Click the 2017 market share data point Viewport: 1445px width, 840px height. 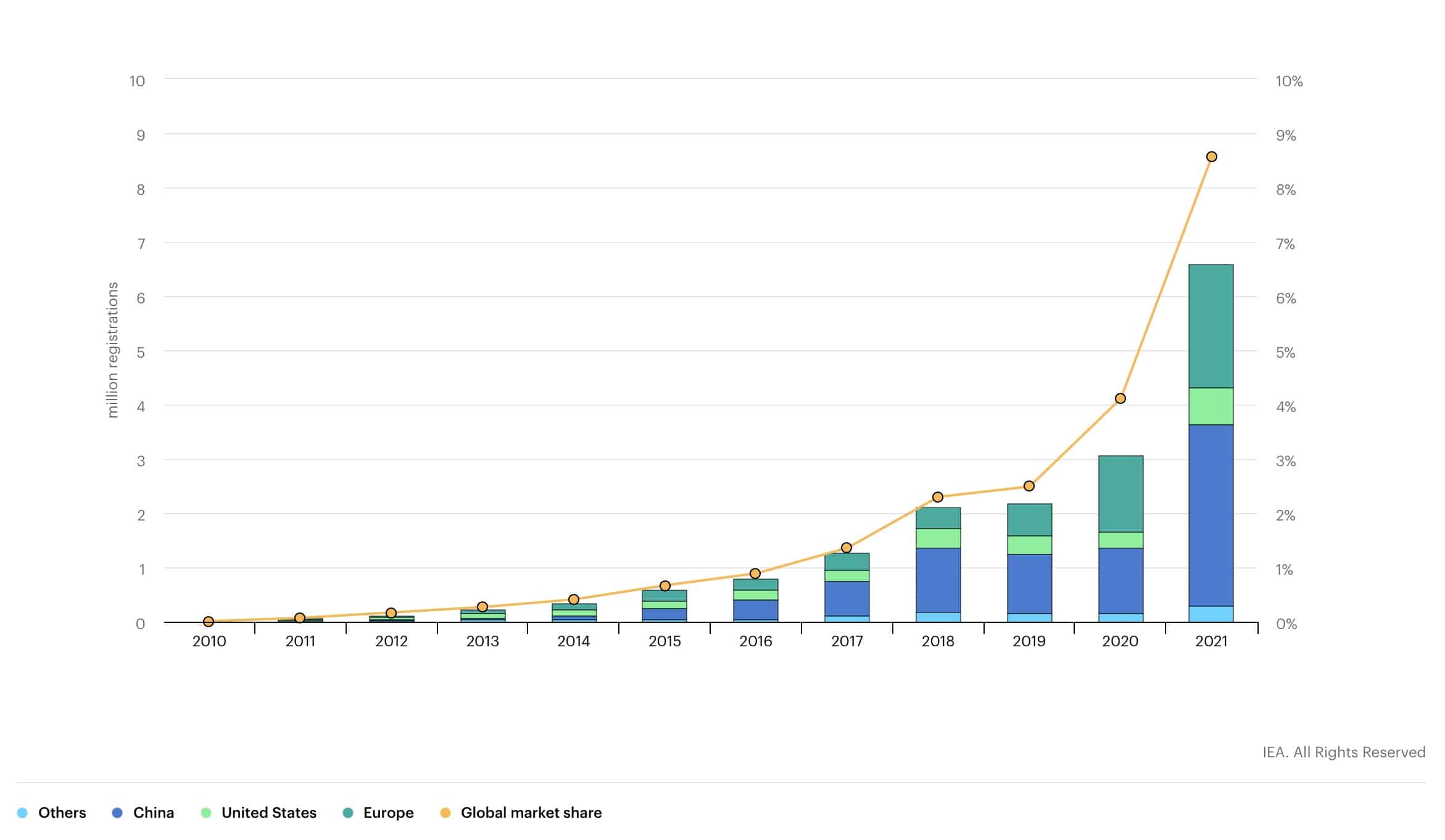[x=847, y=548]
